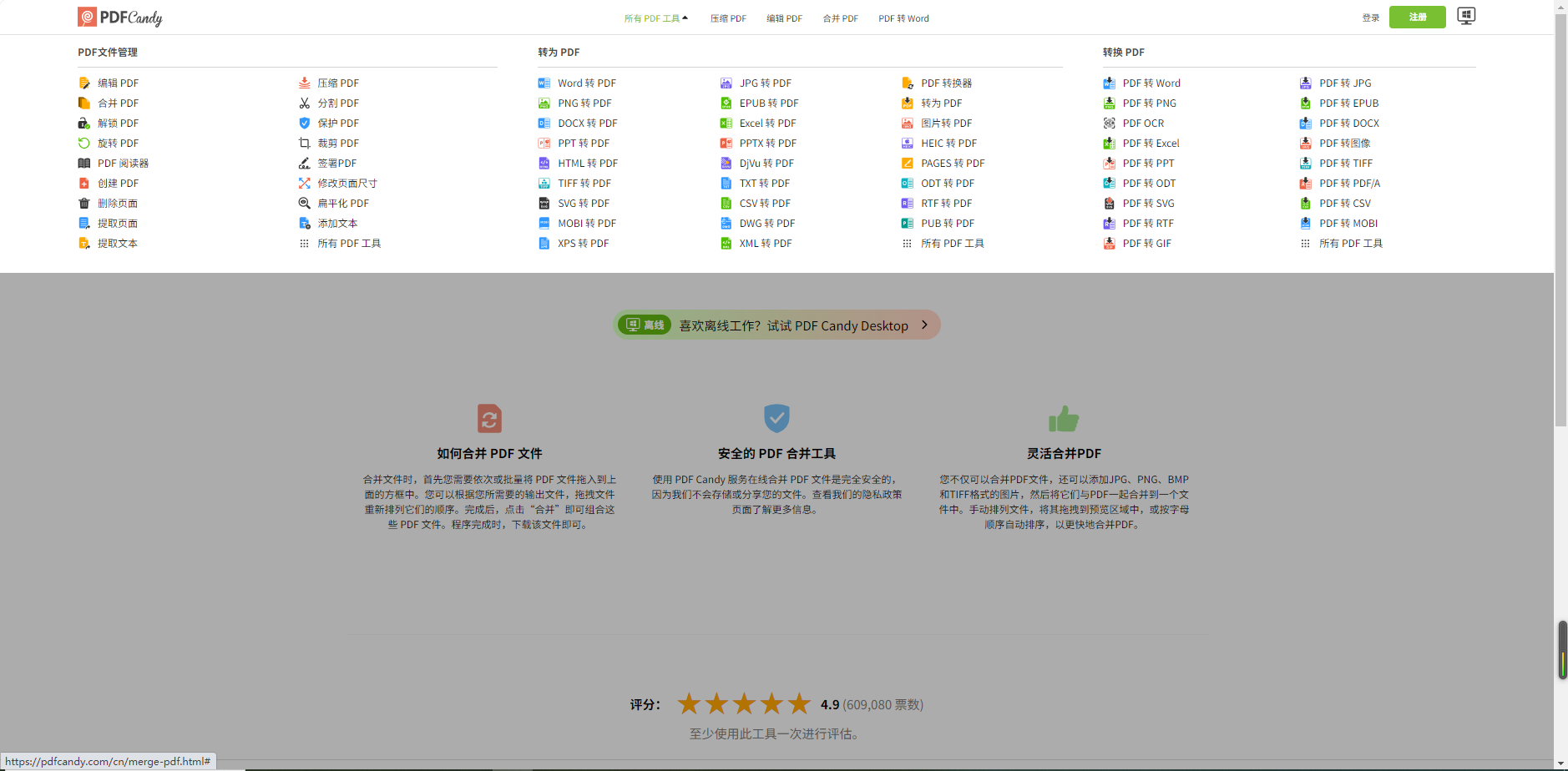The height and width of the screenshot is (771, 1568).
Task: Click the page vertical scrollbar thumb
Action: tap(1560, 217)
